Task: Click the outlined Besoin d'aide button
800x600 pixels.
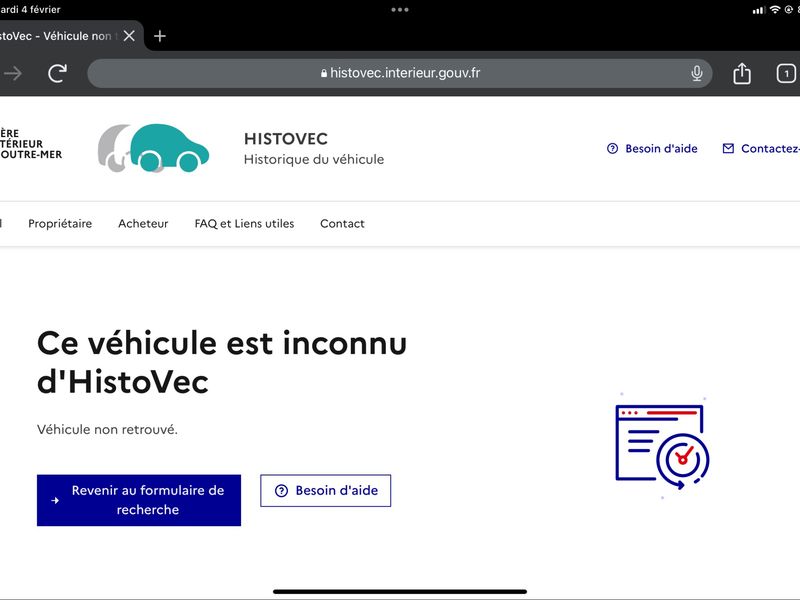Action: (x=326, y=490)
